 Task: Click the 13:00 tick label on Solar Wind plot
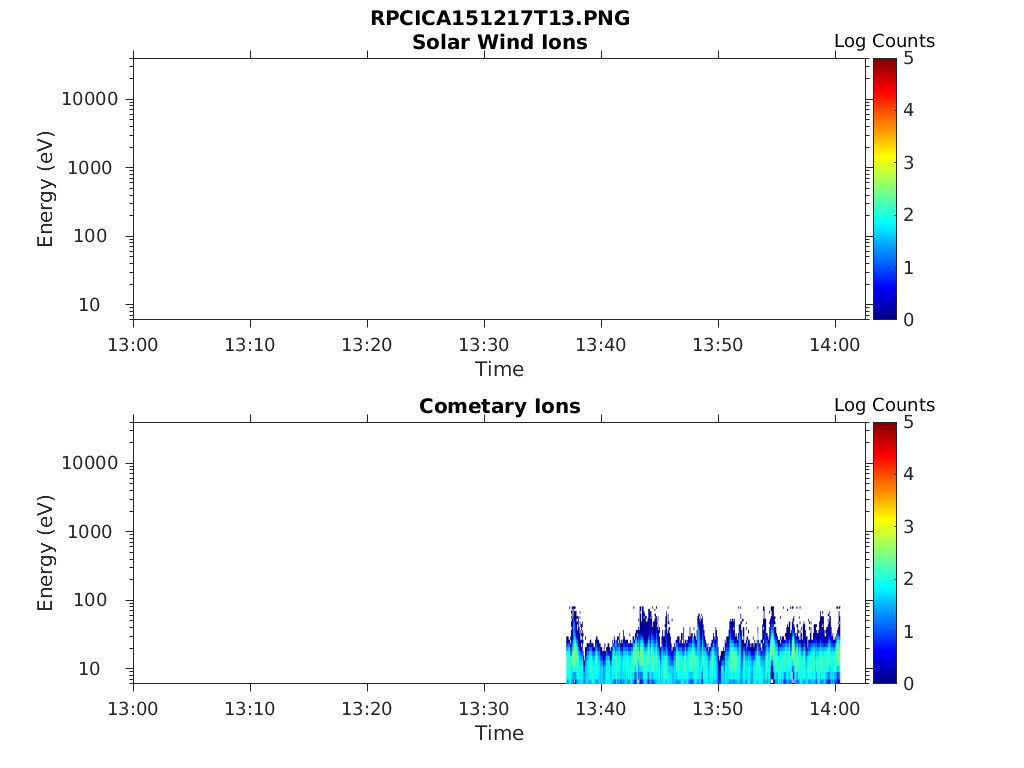pyautogui.click(x=133, y=345)
